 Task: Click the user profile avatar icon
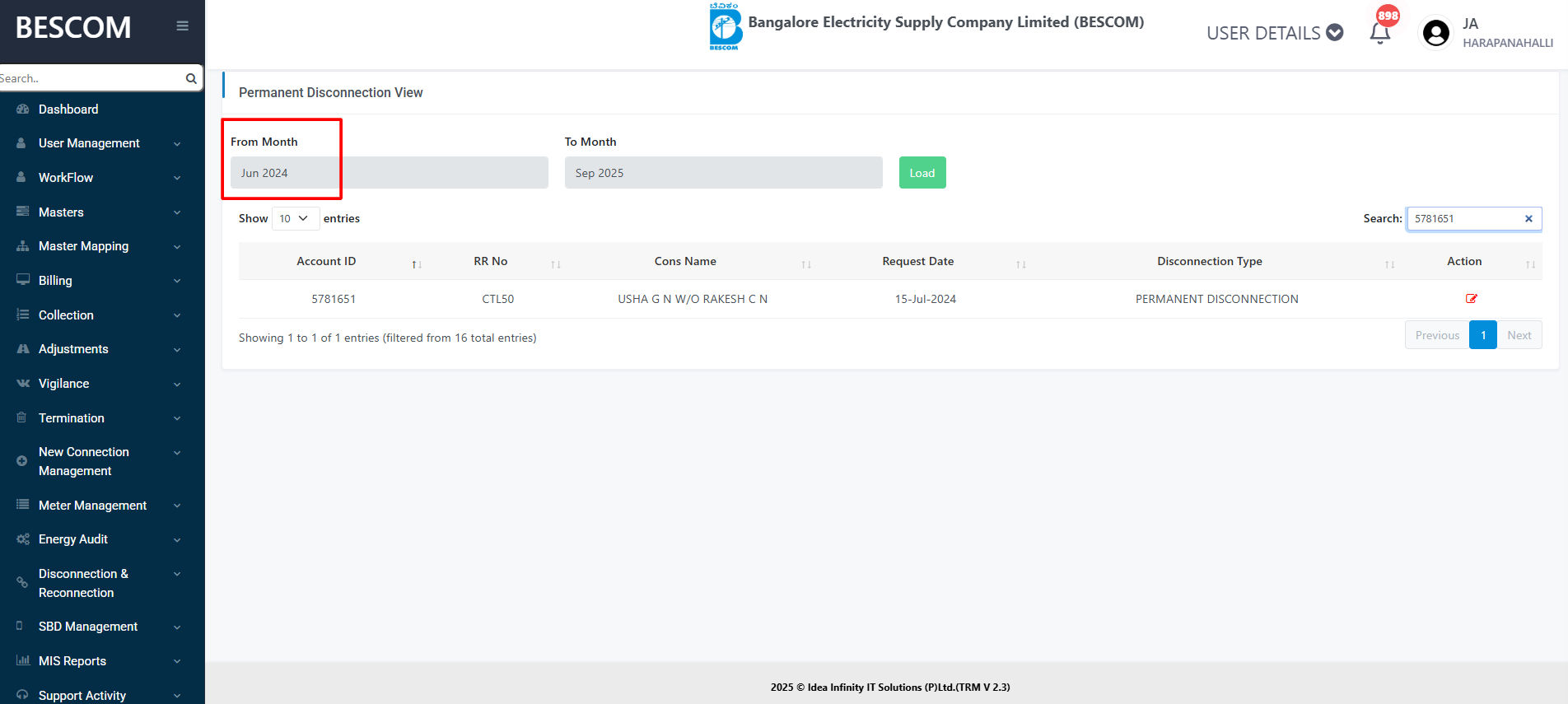1436,33
